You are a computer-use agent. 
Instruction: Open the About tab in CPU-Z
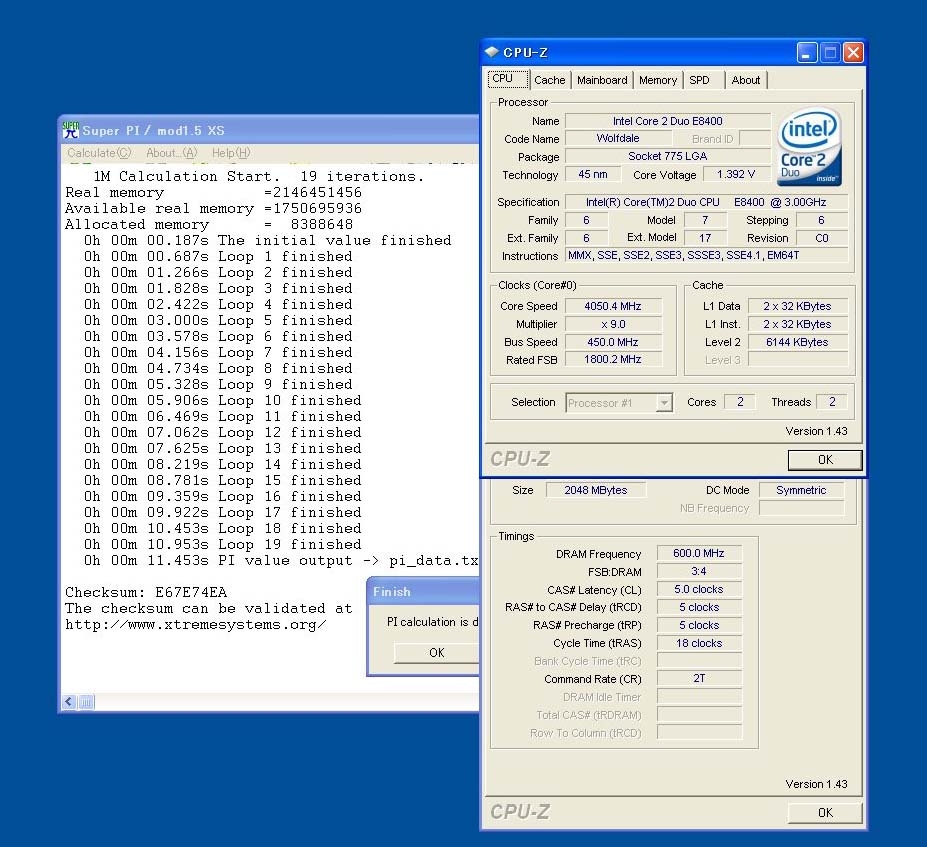(x=746, y=80)
